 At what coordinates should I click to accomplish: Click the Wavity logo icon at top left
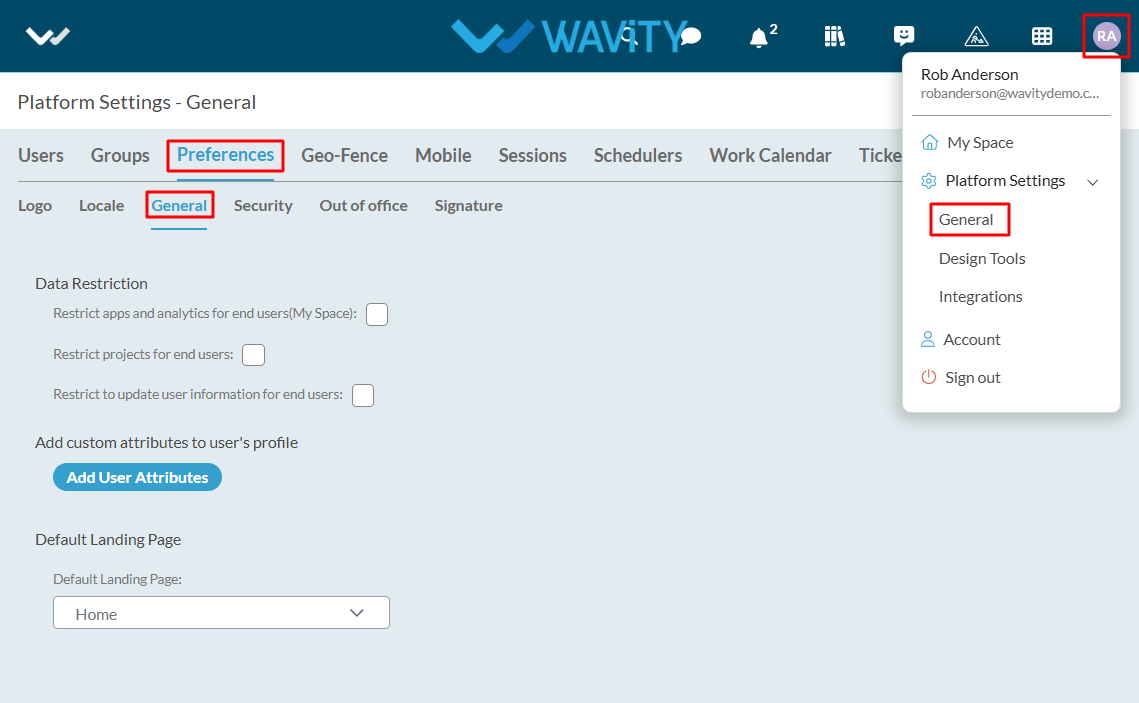(x=47, y=36)
